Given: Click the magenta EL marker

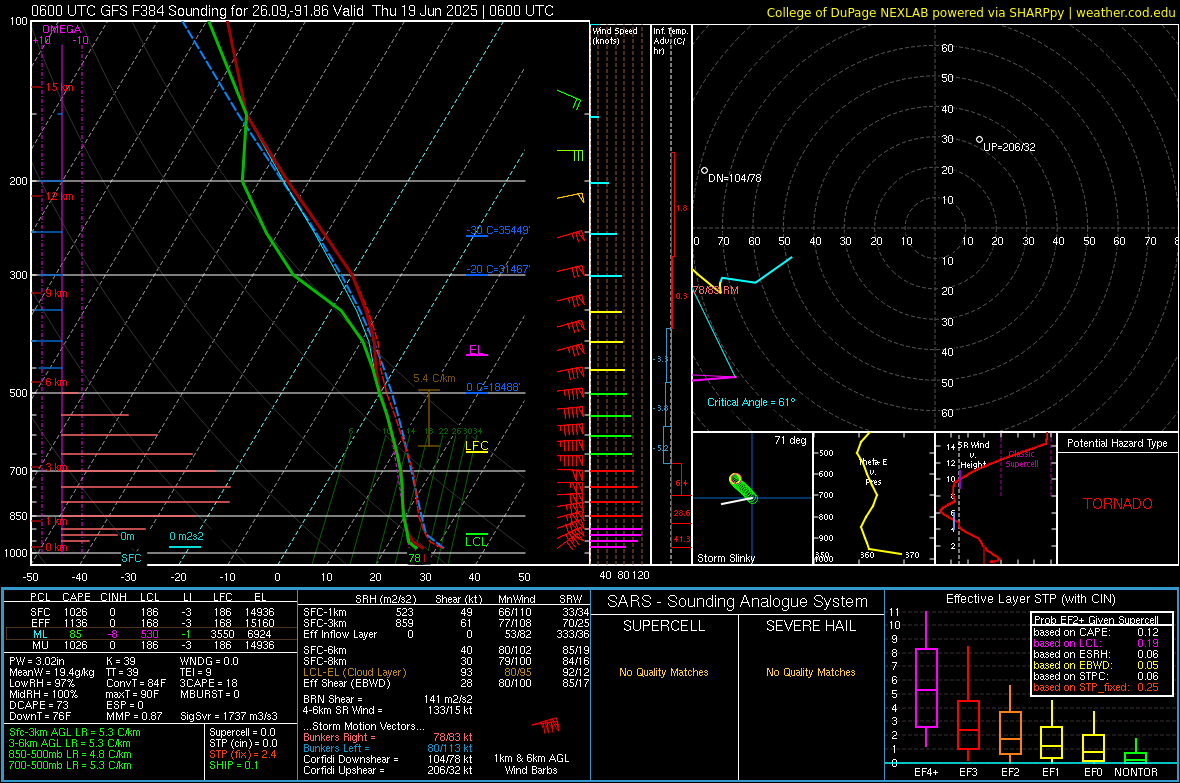Looking at the screenshot, I should pyautogui.click(x=476, y=350).
